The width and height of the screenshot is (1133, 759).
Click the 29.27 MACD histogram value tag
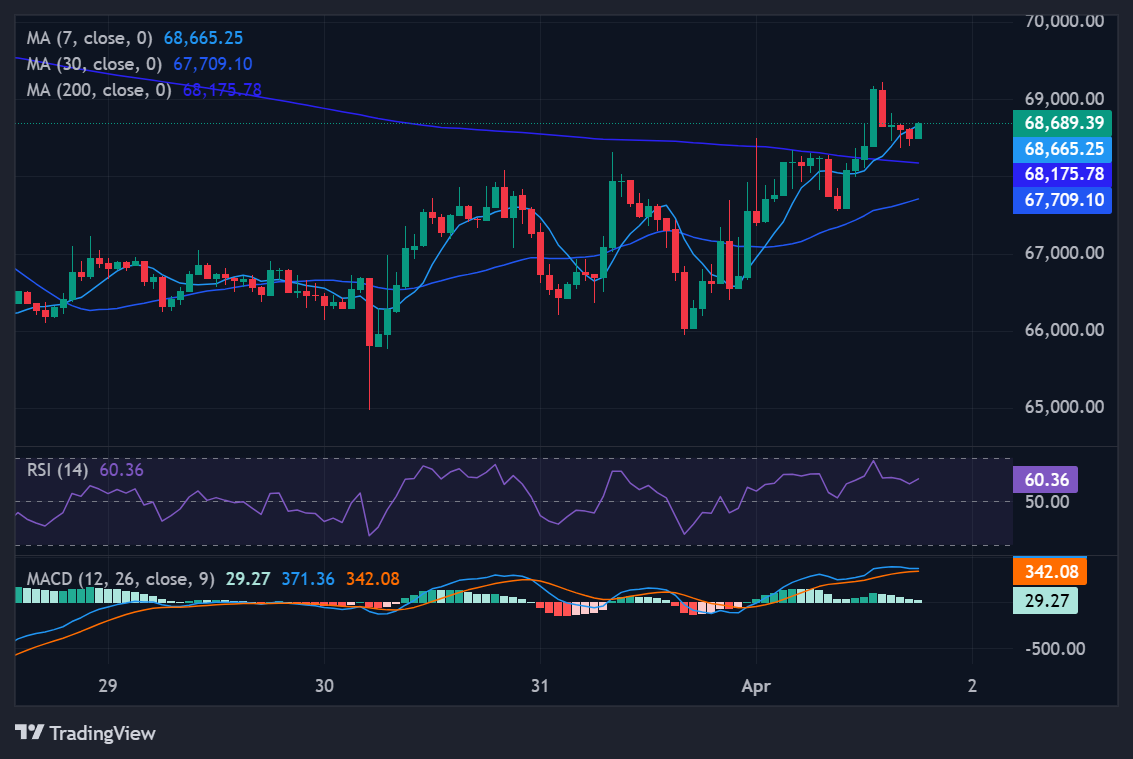tap(1045, 599)
